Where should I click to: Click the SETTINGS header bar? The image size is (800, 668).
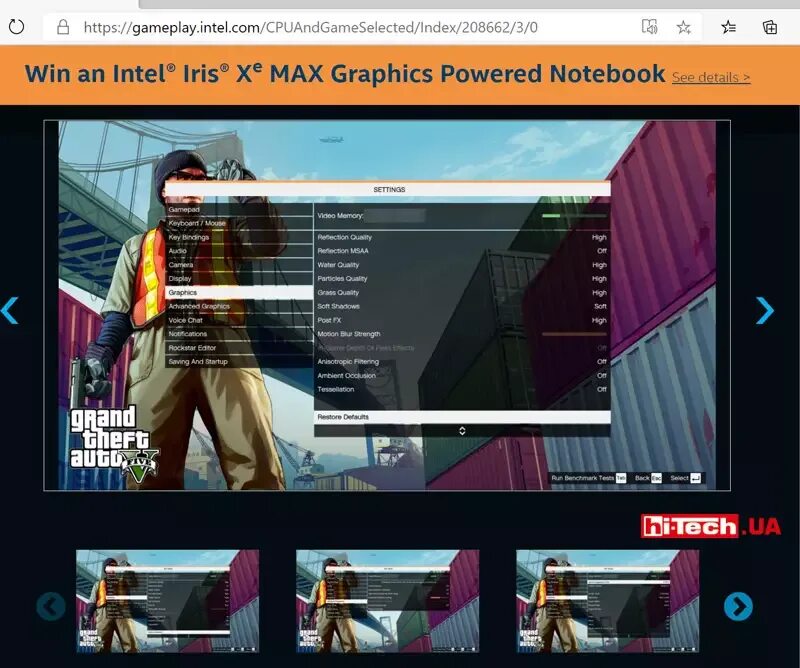(x=388, y=189)
